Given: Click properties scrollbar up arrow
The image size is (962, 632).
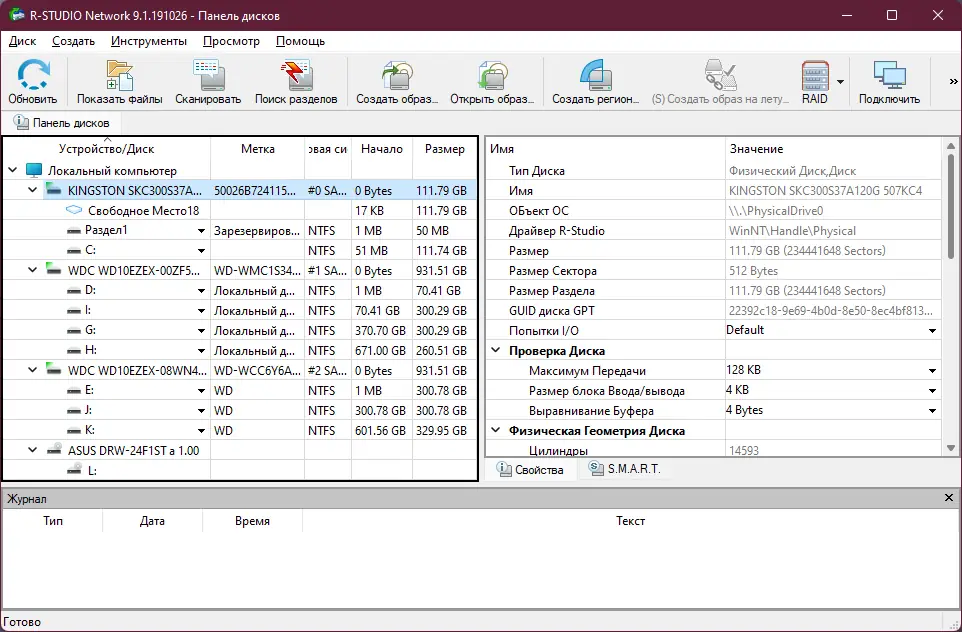Looking at the screenshot, I should pyautogui.click(x=951, y=146).
